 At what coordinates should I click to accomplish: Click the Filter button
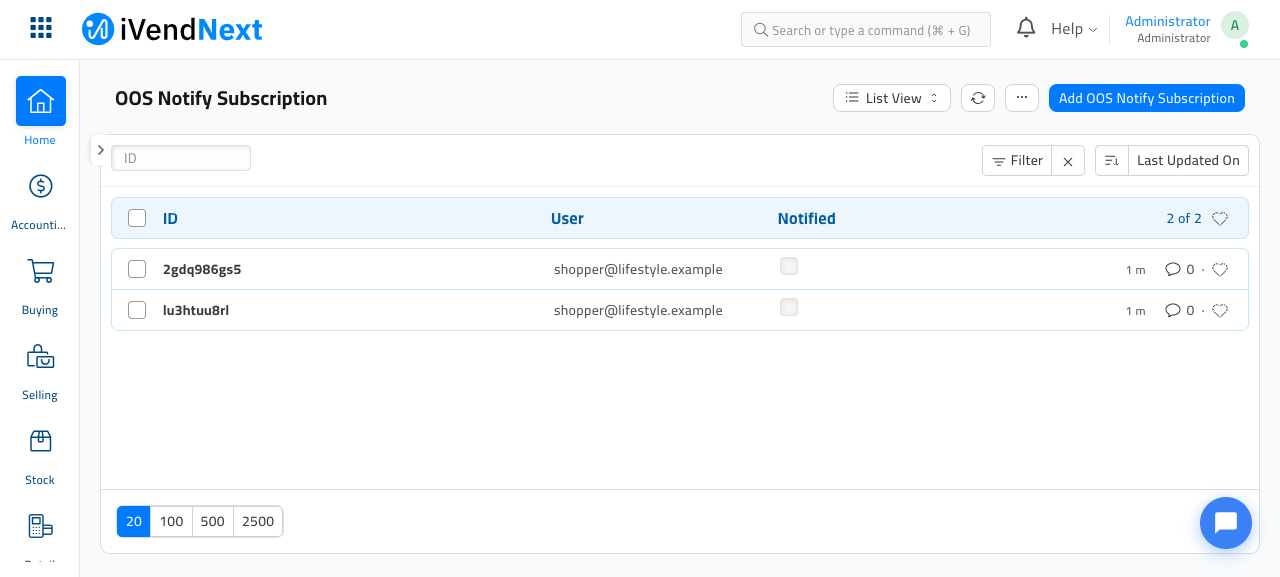tap(1017, 160)
